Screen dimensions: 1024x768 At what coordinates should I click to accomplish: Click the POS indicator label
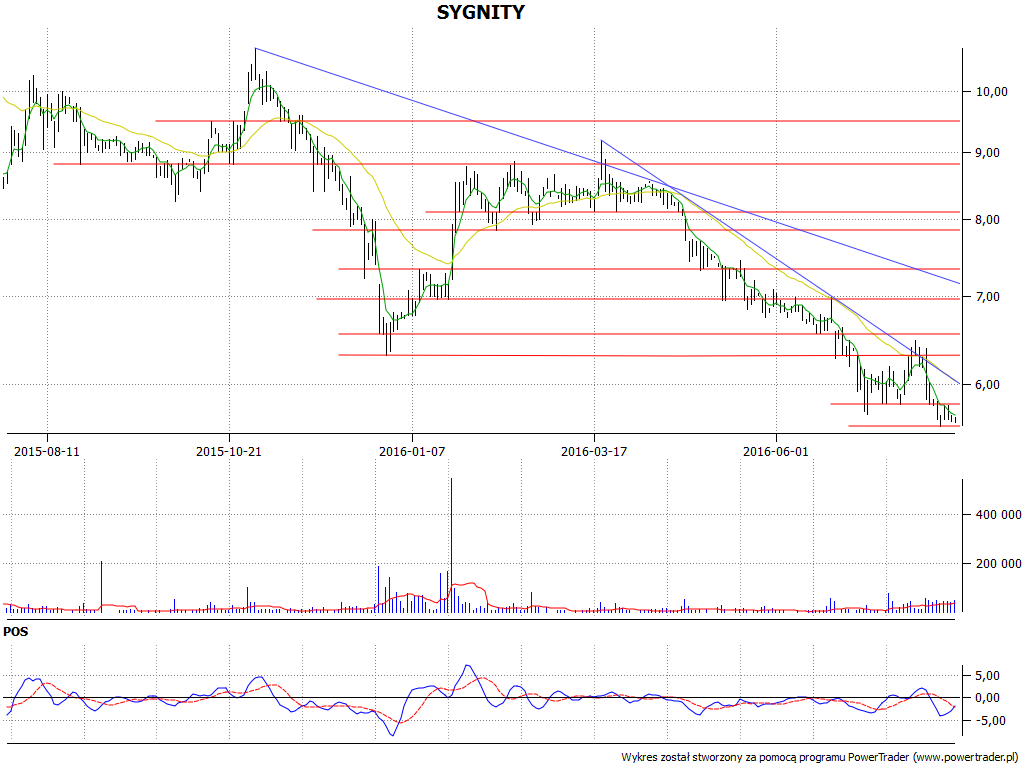point(16,632)
